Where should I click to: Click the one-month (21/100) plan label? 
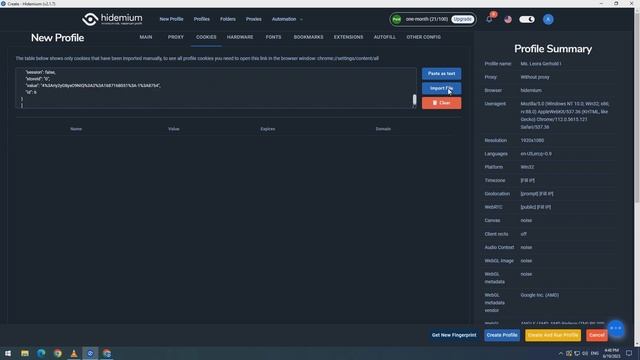[x=427, y=19]
